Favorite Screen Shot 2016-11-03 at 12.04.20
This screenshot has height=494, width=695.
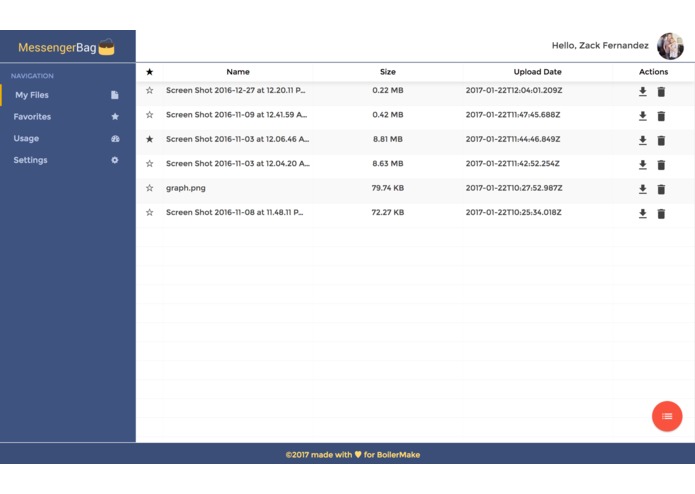click(149, 163)
